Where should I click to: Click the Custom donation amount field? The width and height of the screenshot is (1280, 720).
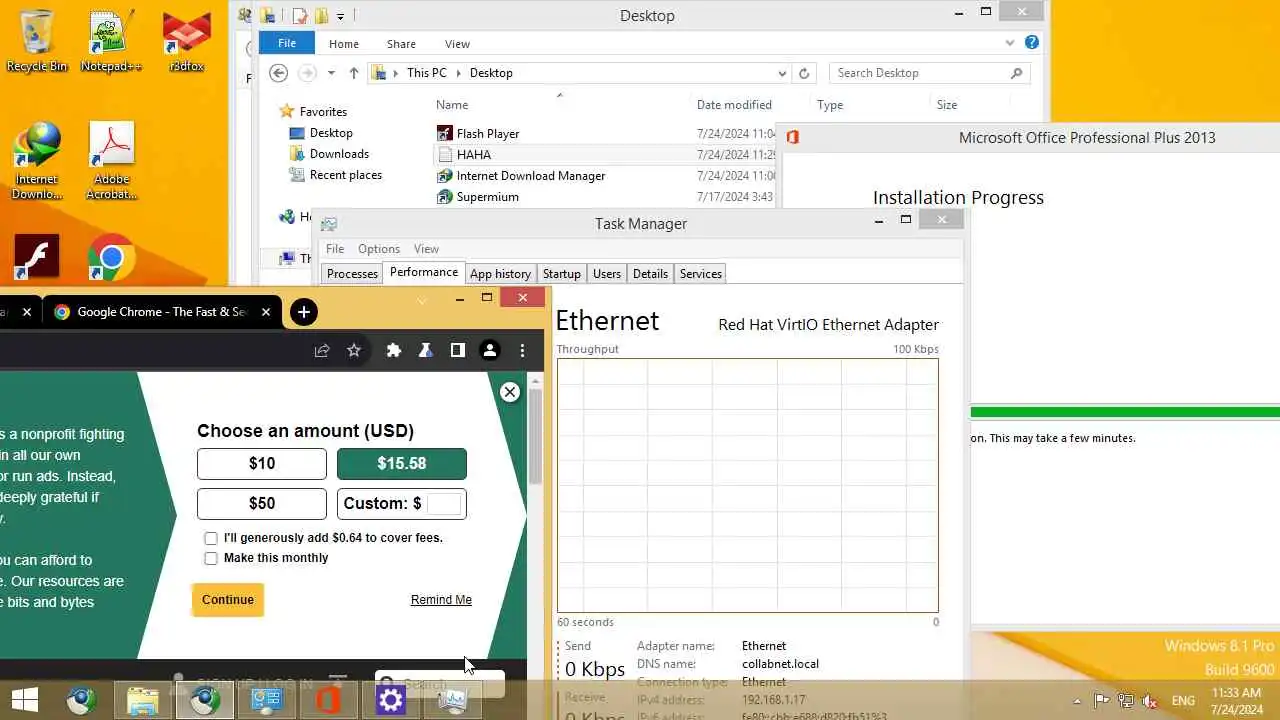click(444, 504)
